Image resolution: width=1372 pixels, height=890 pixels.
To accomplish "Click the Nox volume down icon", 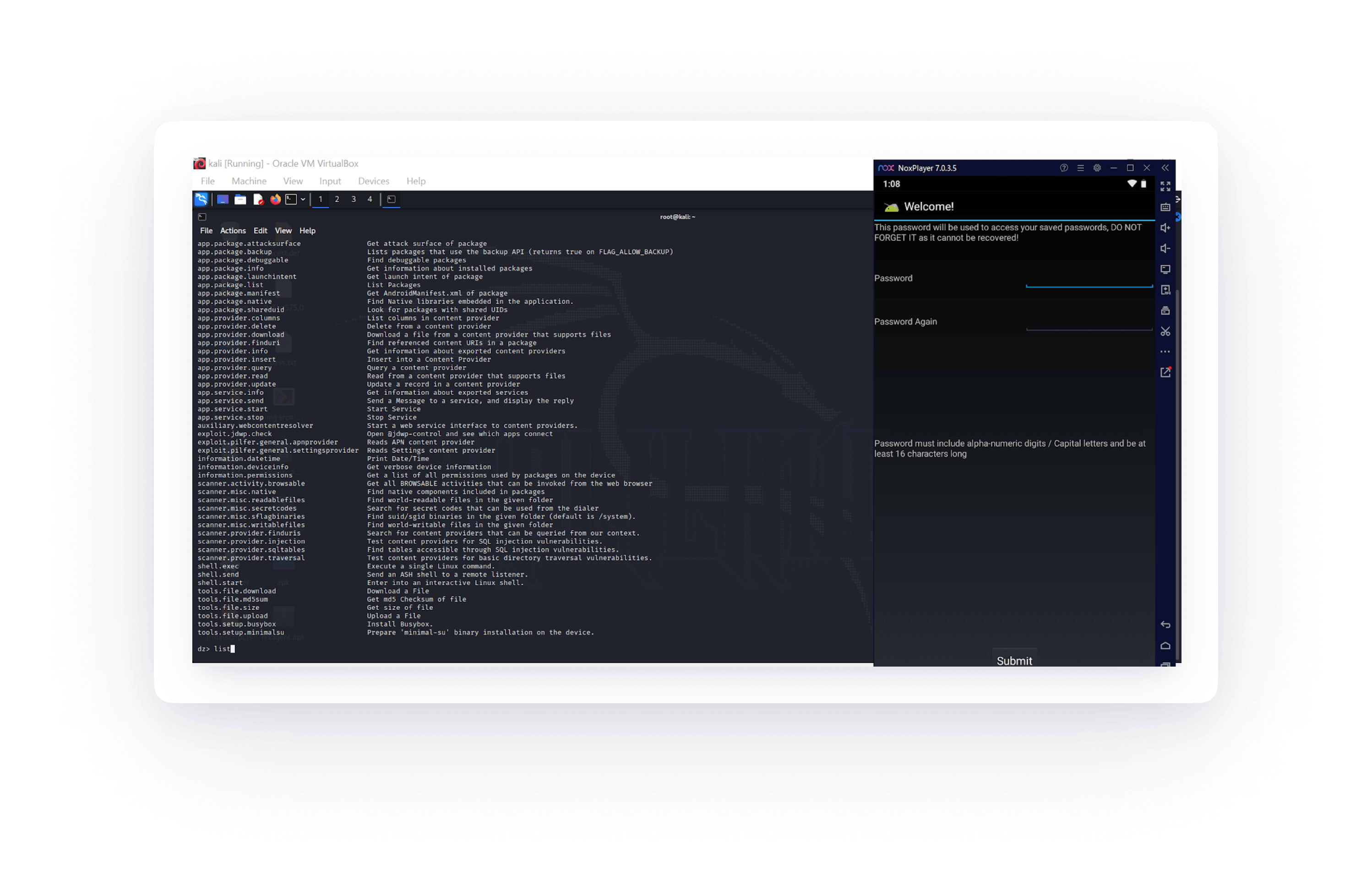I will [x=1165, y=249].
